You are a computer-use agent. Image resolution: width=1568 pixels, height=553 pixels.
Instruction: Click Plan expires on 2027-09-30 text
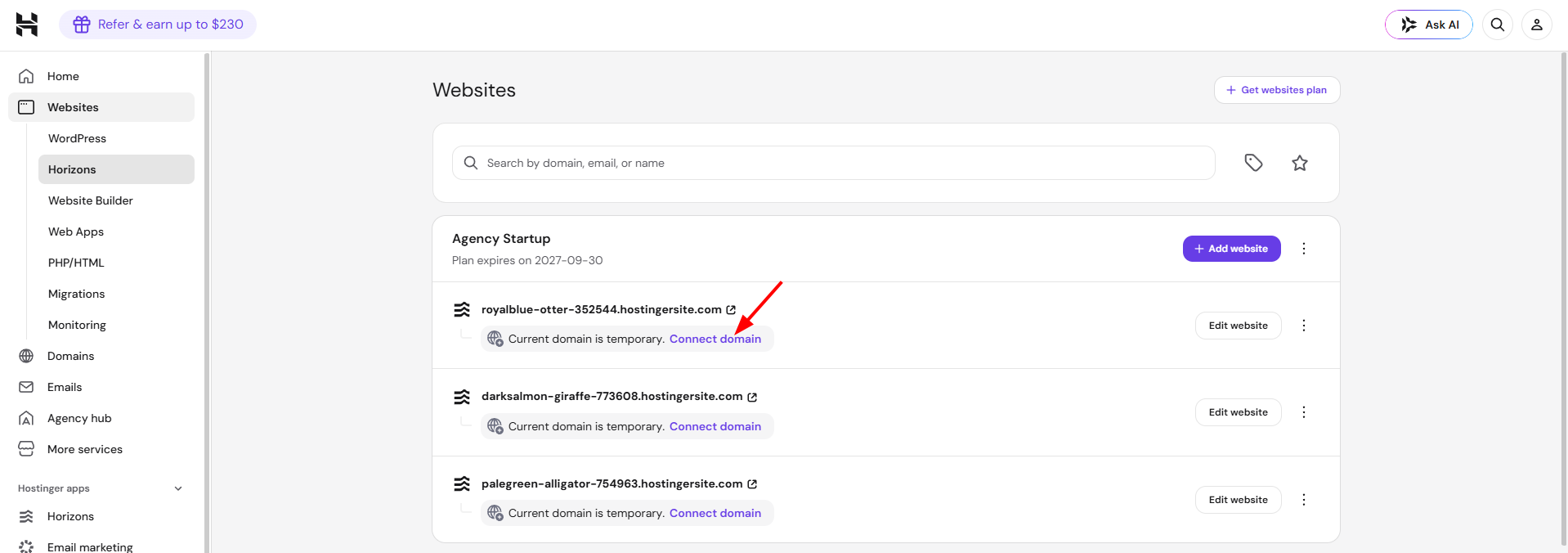click(527, 260)
